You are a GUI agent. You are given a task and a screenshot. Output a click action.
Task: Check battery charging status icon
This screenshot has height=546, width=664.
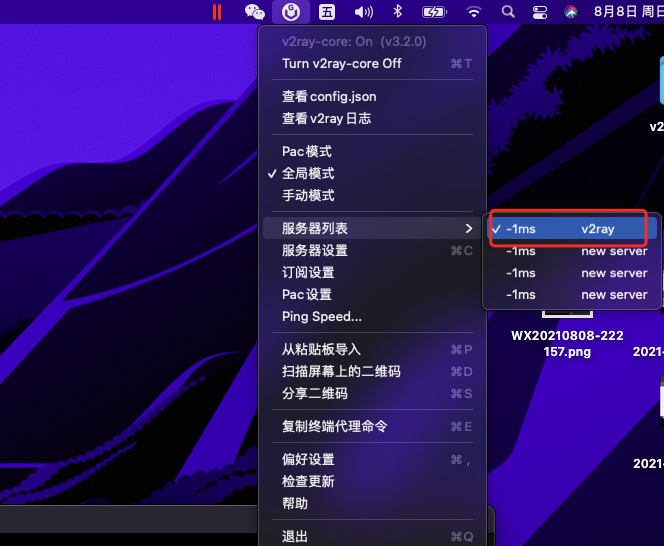[434, 12]
